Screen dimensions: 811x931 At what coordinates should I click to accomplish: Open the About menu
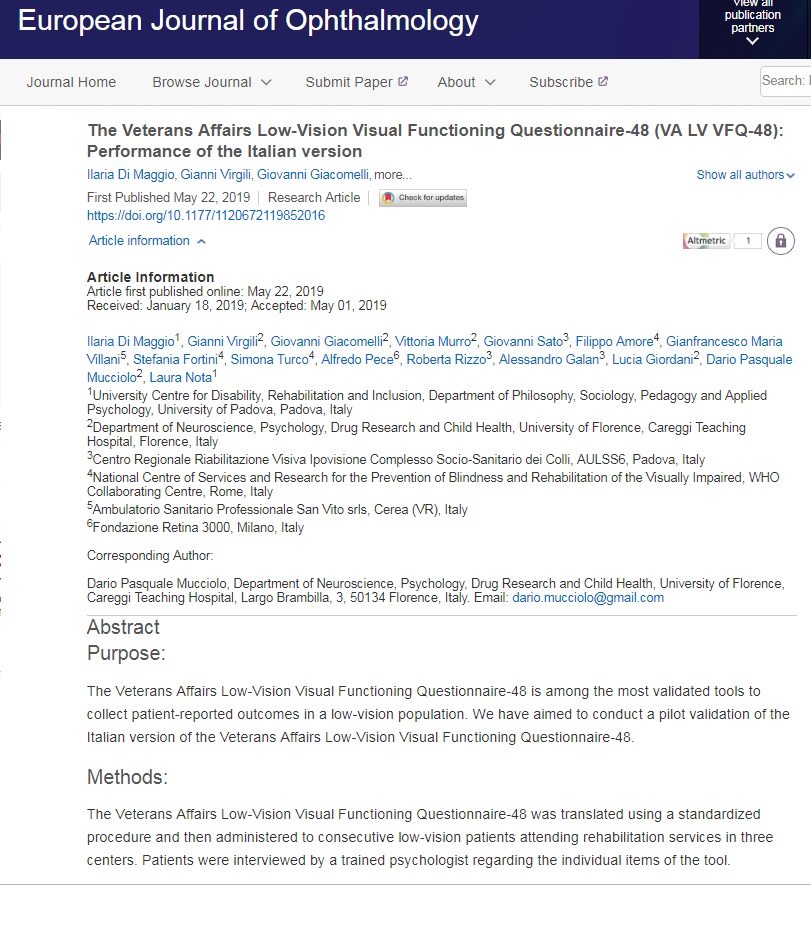point(457,82)
